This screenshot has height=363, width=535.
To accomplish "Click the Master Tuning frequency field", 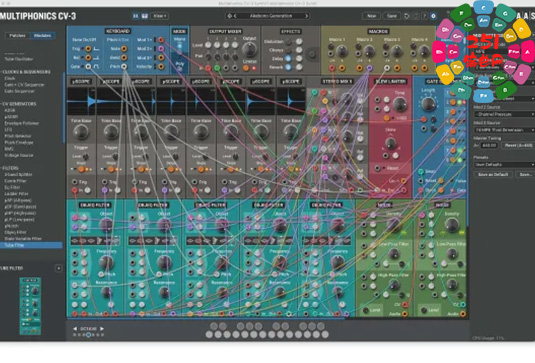I will 490,145.
